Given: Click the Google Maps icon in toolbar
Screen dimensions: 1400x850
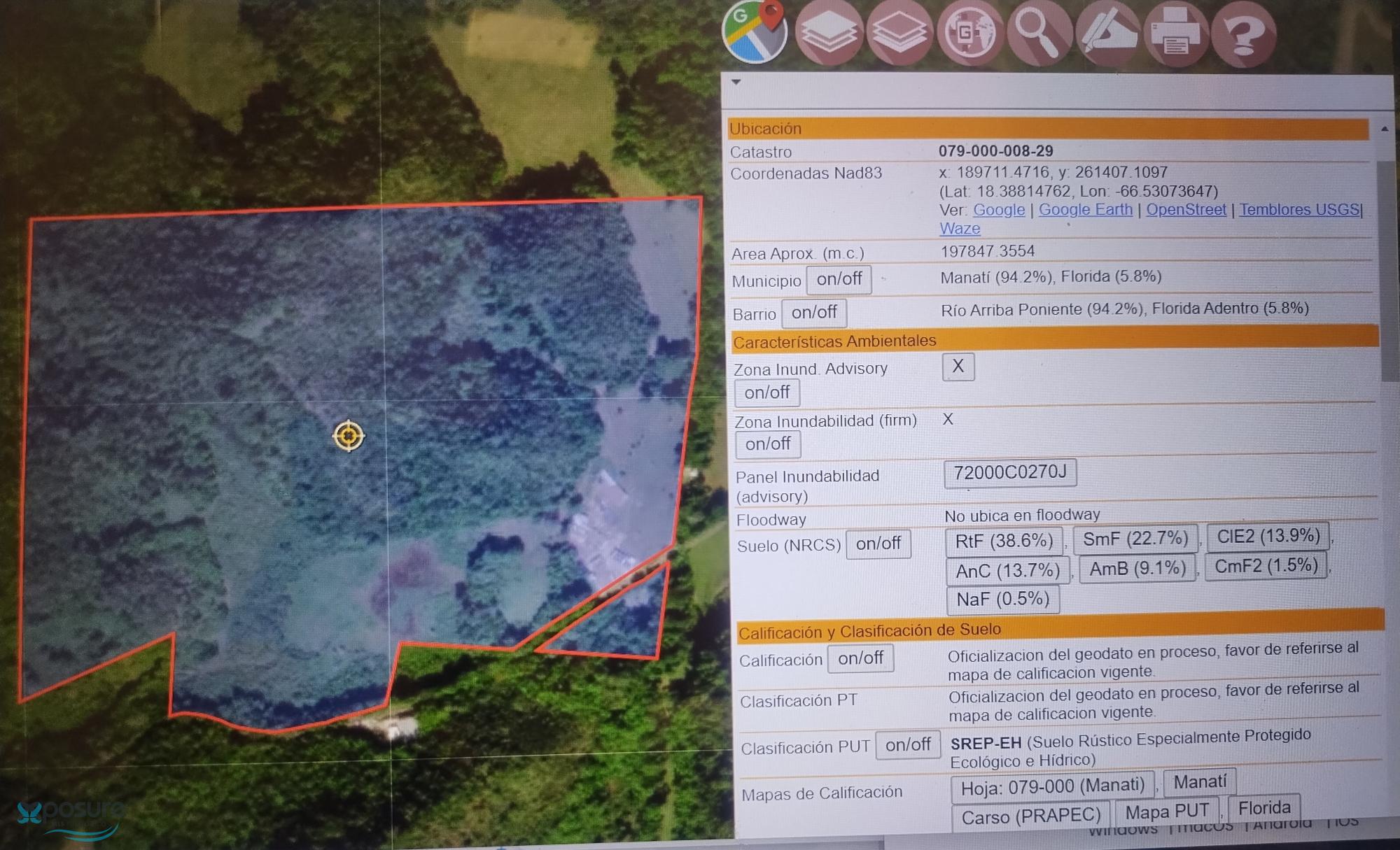Looking at the screenshot, I should (x=755, y=32).
